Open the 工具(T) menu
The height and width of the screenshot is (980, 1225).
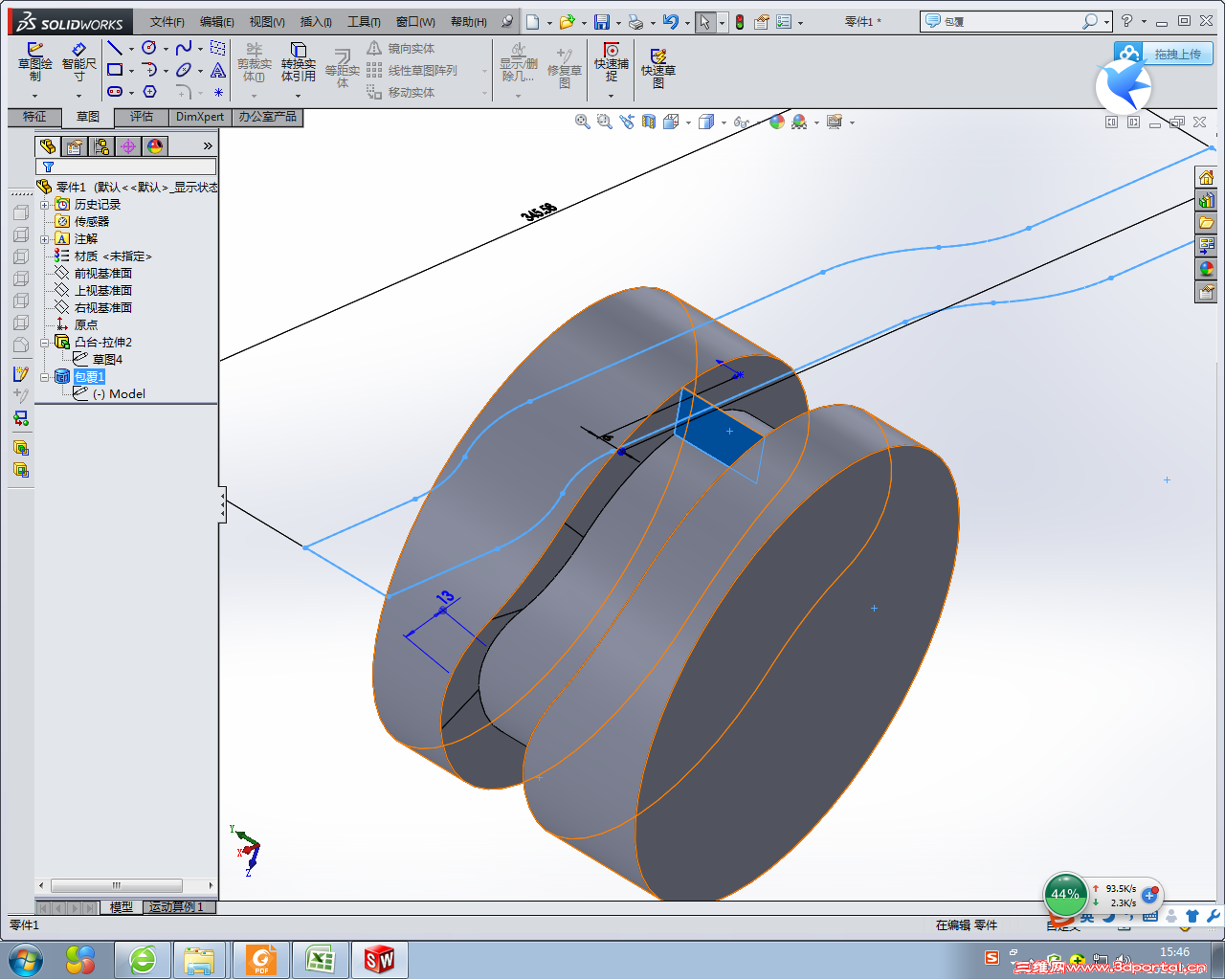point(364,22)
